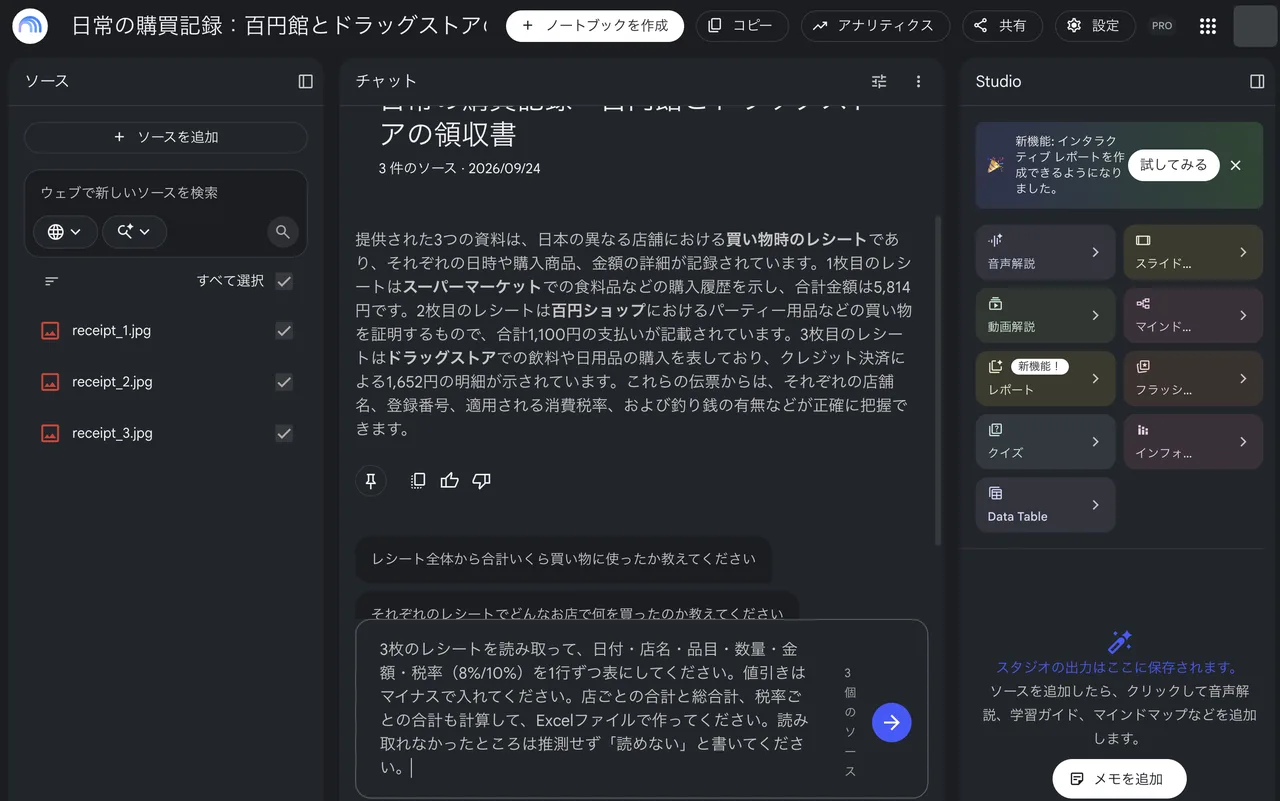
Task: Uncheck the receipt_3.jpg source checkbox
Action: (x=284, y=433)
